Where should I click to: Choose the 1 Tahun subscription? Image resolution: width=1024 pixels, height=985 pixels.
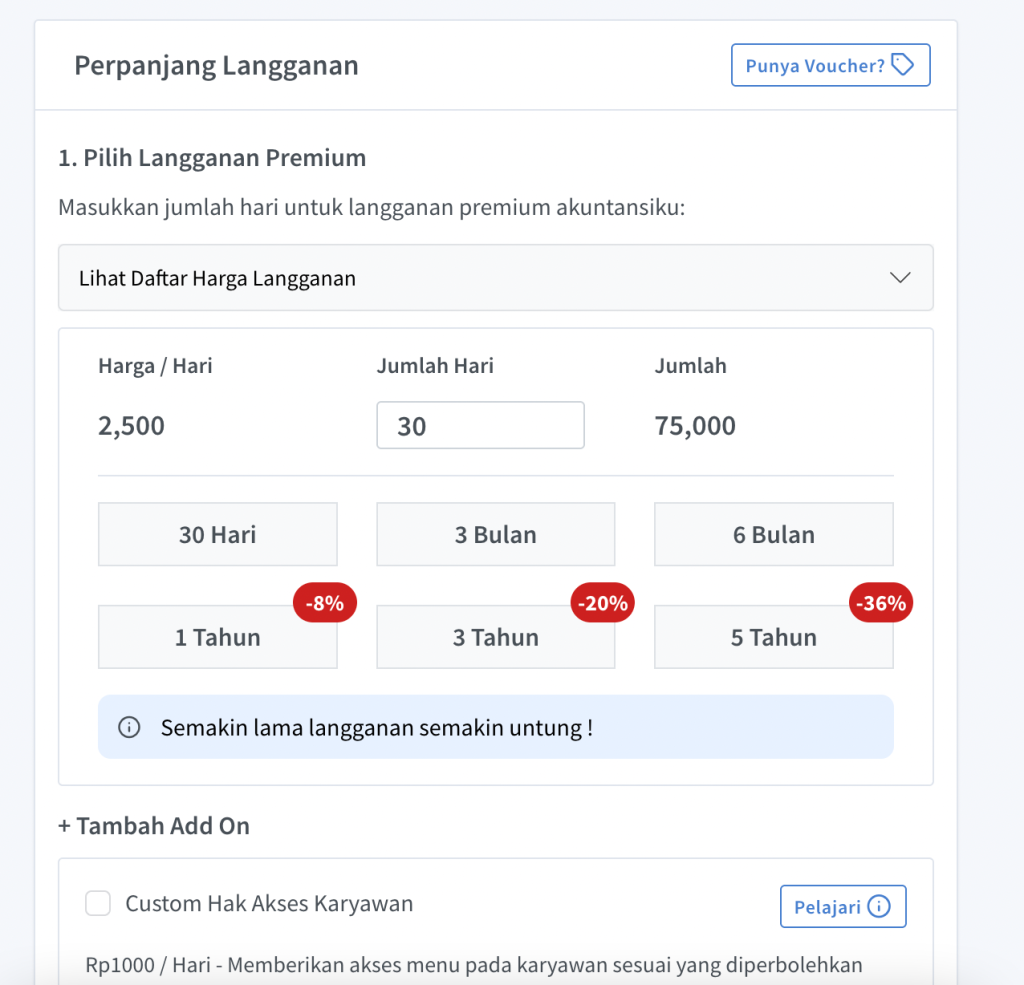click(x=217, y=638)
